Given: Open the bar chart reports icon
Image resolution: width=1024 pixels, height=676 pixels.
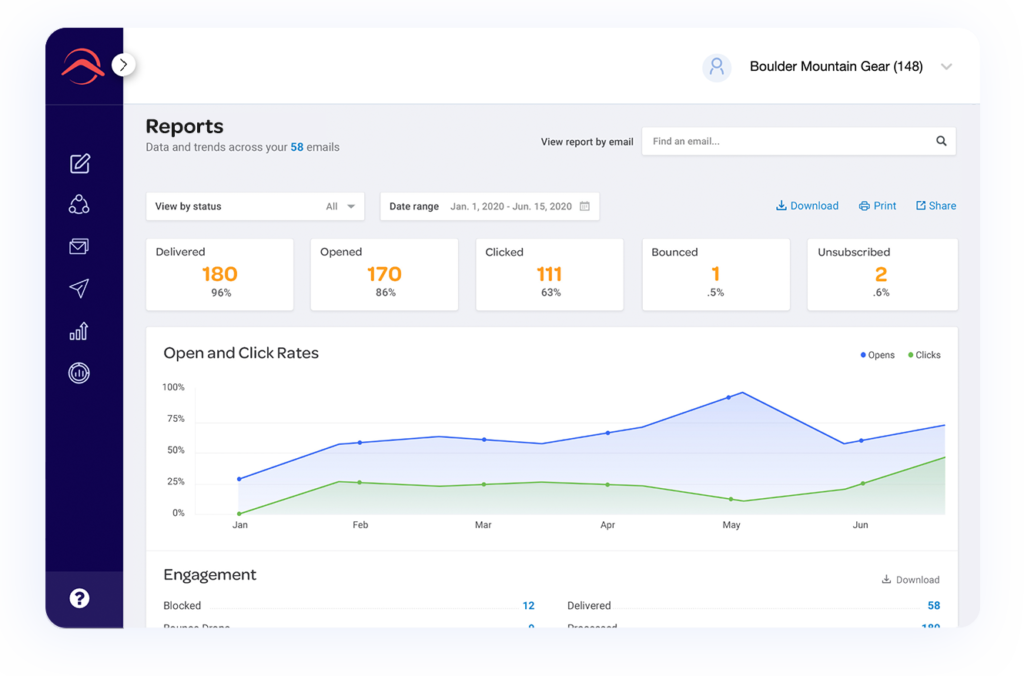Looking at the screenshot, I should (x=79, y=331).
